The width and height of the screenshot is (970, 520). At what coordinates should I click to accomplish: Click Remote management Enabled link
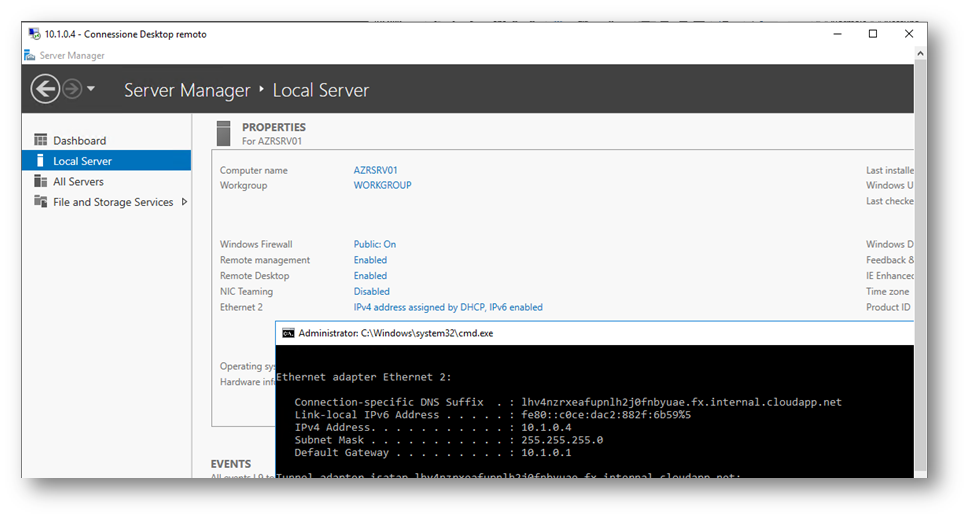(x=370, y=260)
